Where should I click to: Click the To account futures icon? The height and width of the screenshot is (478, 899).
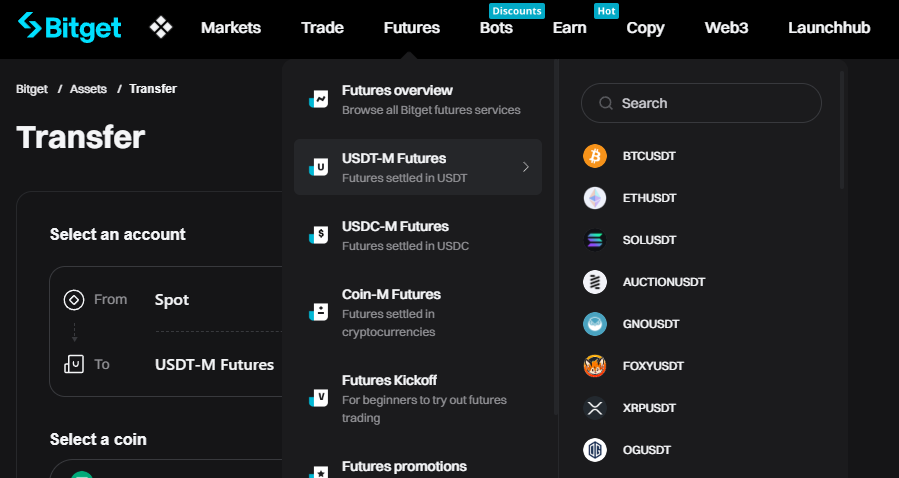(x=74, y=365)
